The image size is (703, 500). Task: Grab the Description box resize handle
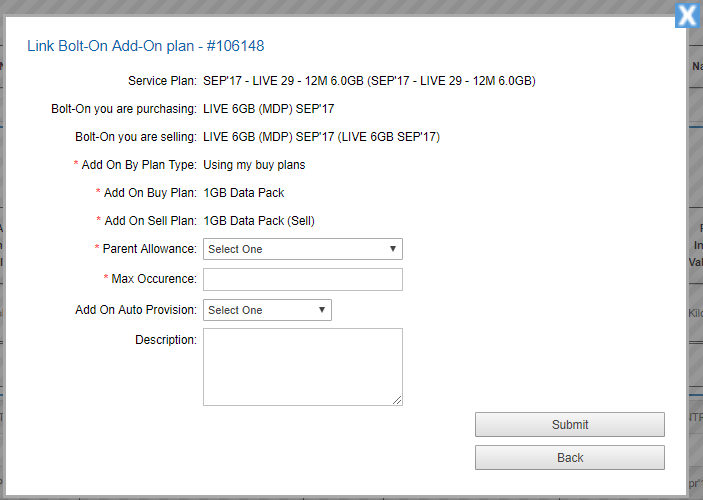coord(397,400)
